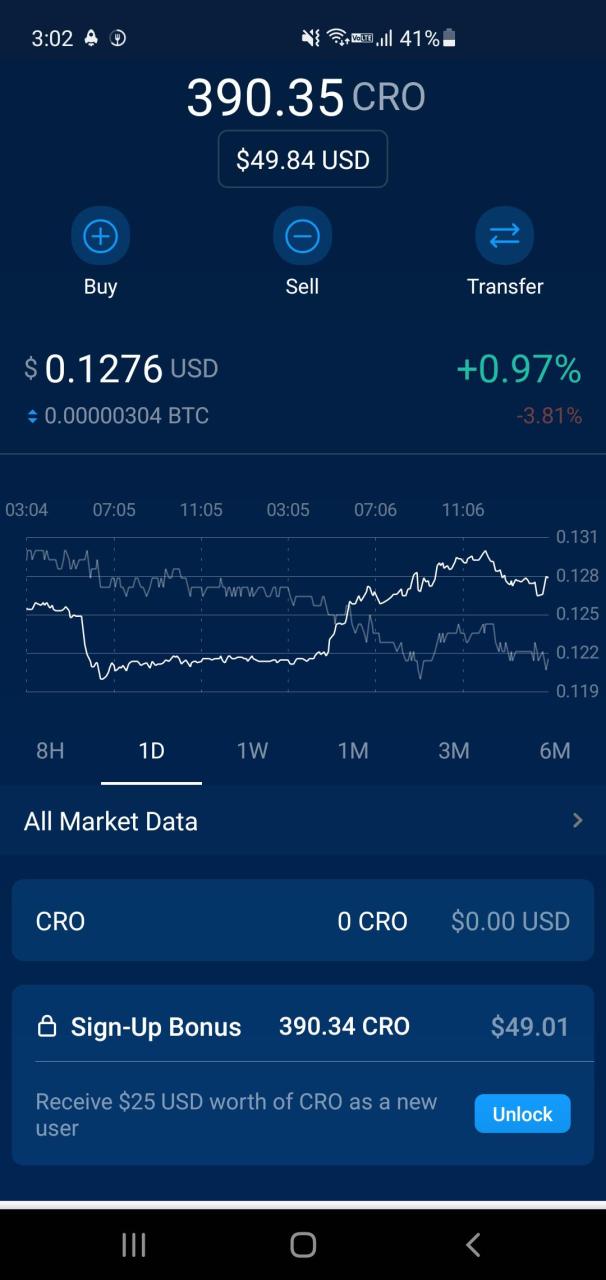Open details with the All Market Data arrow
Viewport: 606px width, 1280px height.
point(577,820)
